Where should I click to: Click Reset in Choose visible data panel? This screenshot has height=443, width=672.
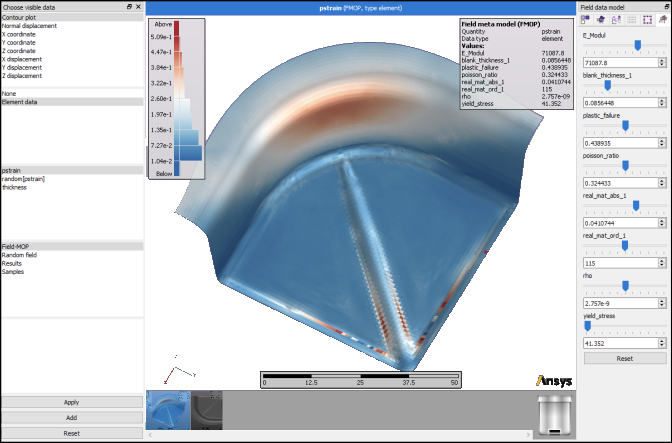[72, 433]
